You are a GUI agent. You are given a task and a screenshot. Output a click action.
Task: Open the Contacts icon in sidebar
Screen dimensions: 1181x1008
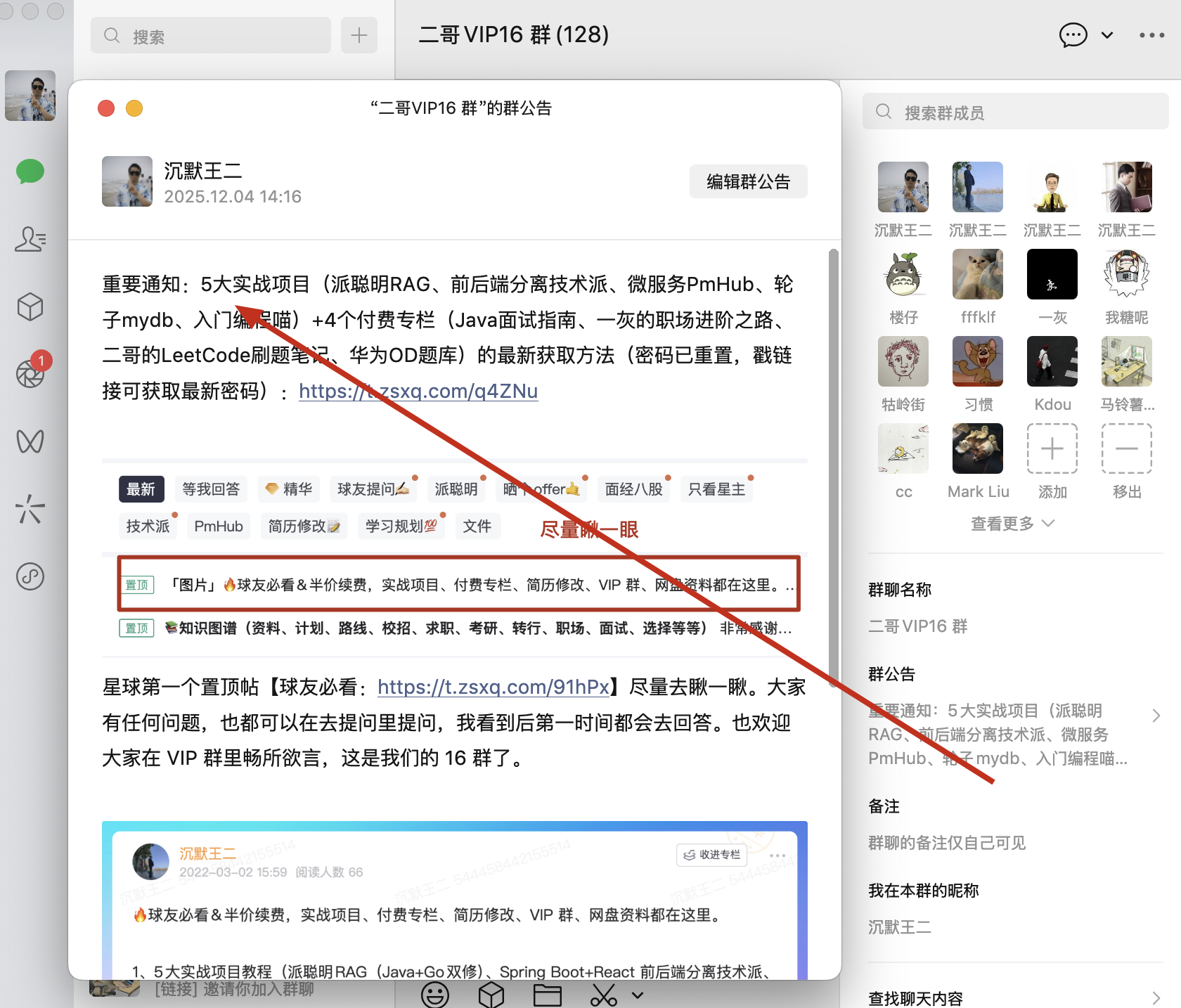30,239
